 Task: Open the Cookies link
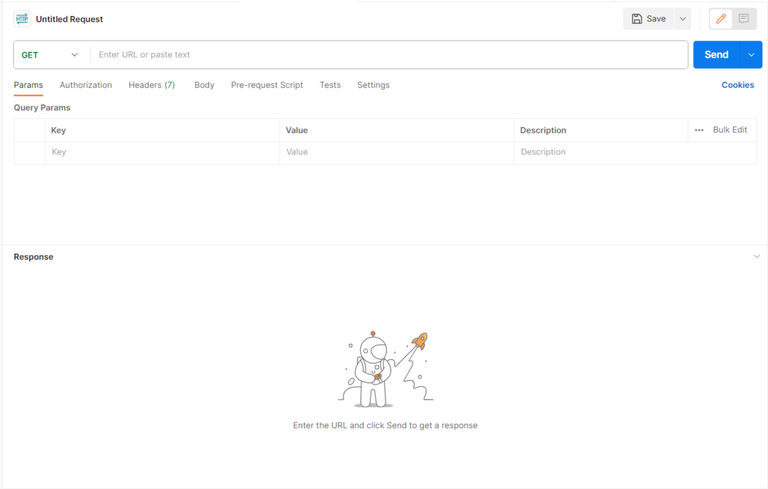point(737,85)
